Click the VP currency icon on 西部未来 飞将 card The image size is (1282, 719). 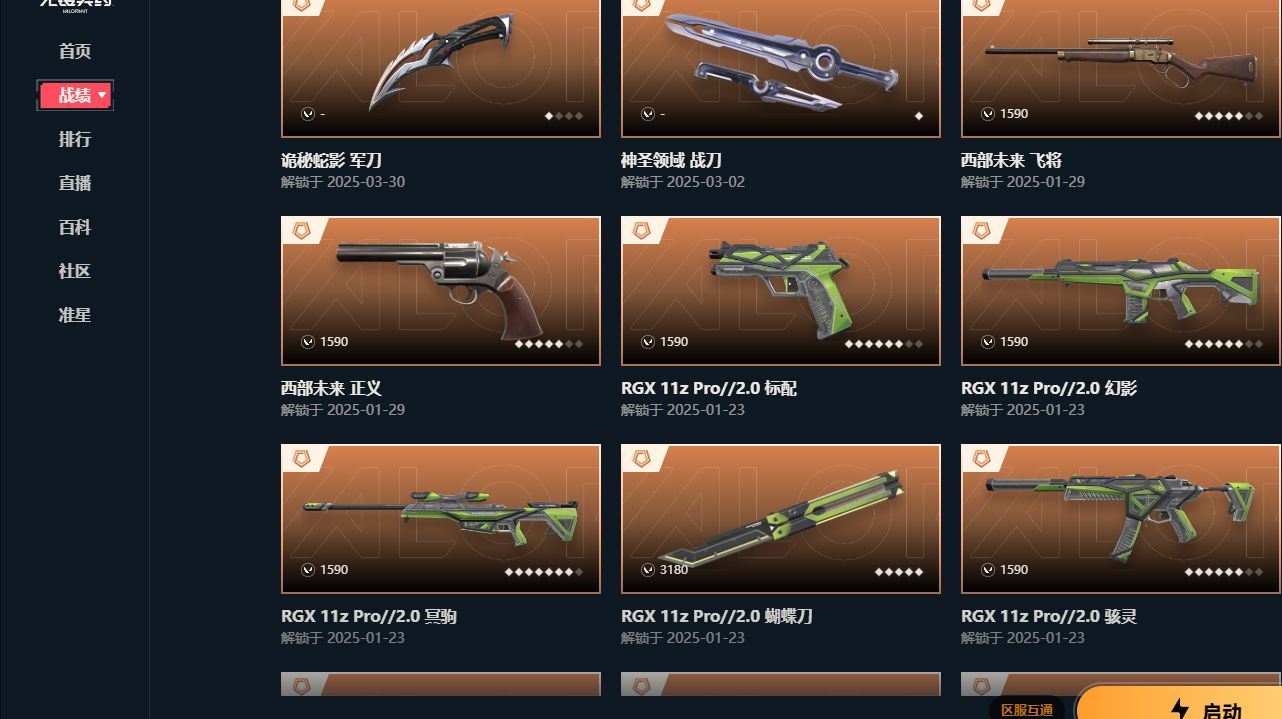pyautogui.click(x=988, y=114)
